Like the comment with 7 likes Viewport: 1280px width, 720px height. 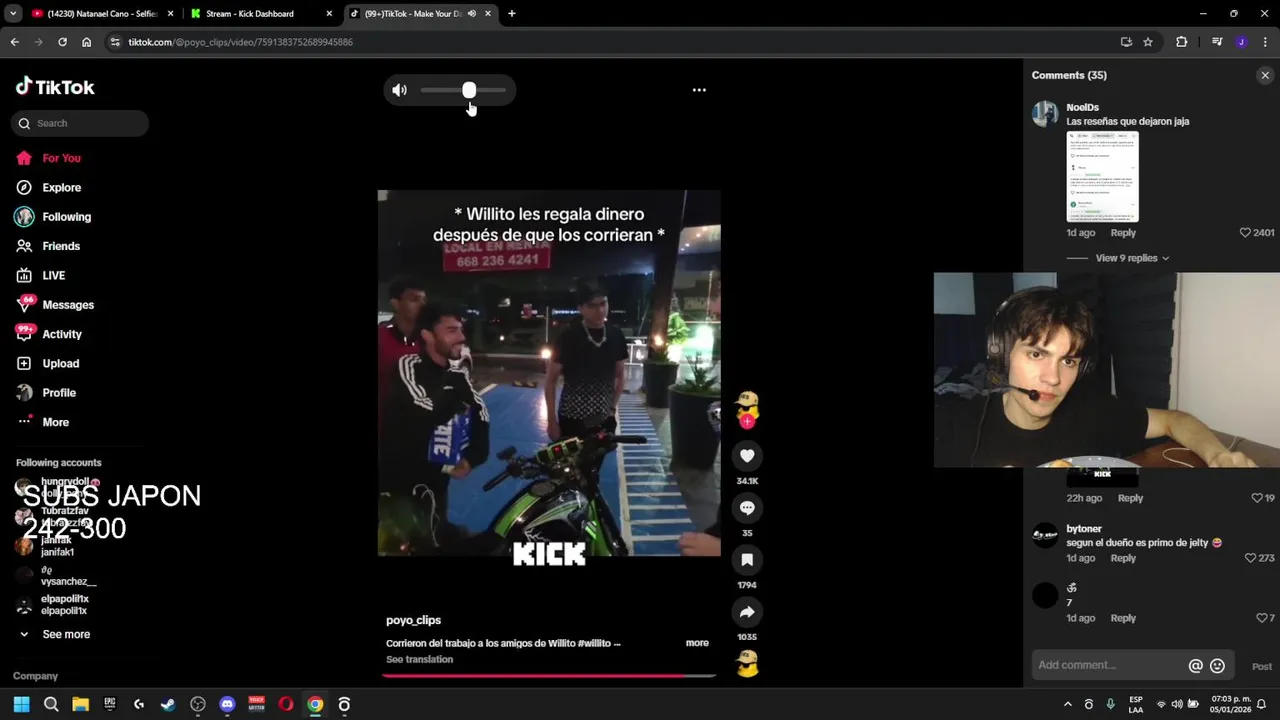click(1261, 618)
